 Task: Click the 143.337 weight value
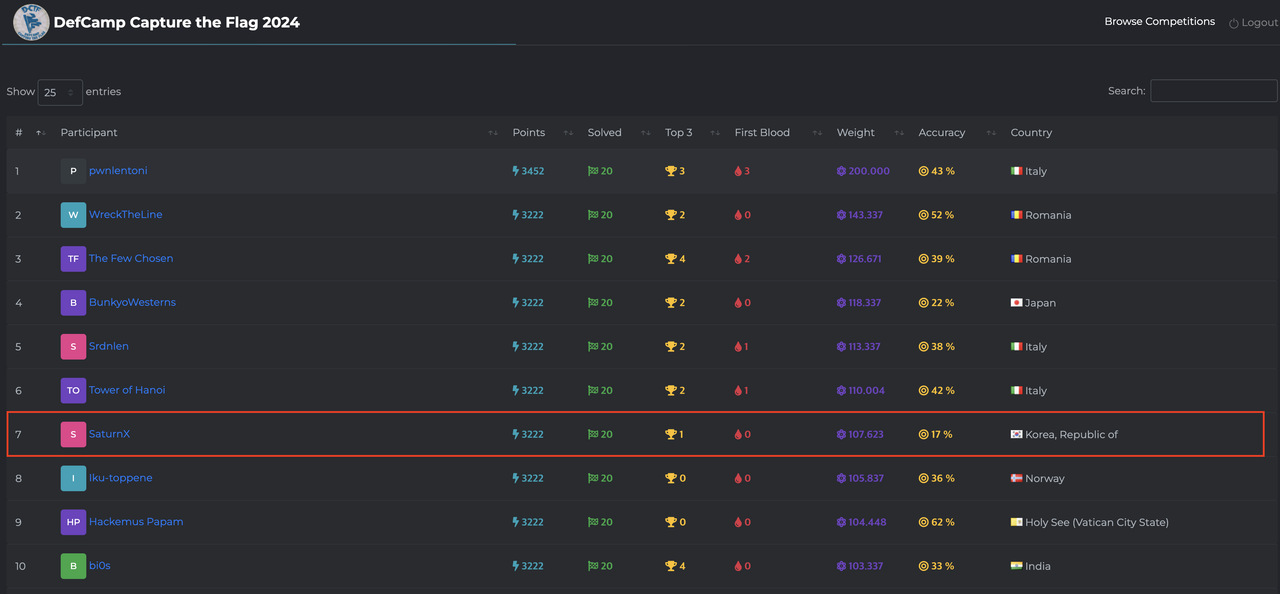(866, 215)
